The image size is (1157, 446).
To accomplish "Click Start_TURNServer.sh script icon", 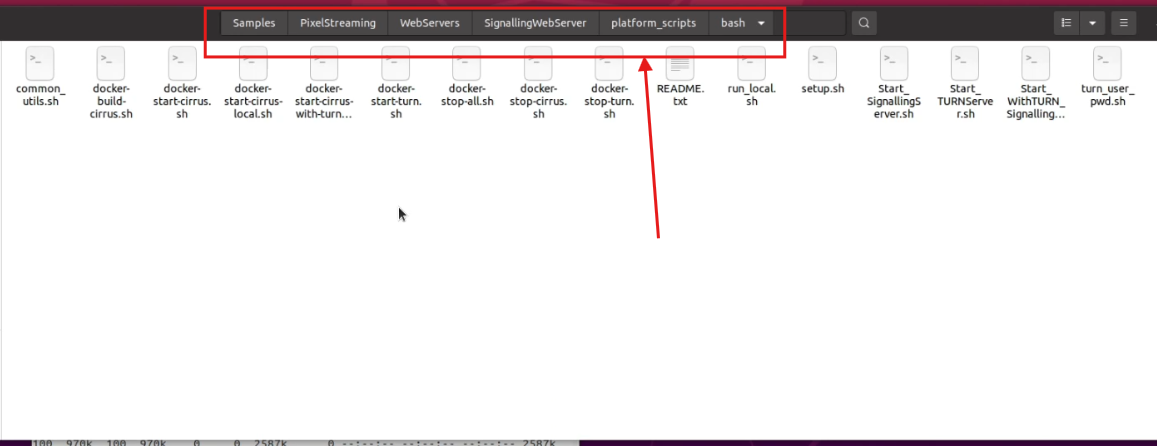I will pyautogui.click(x=964, y=63).
